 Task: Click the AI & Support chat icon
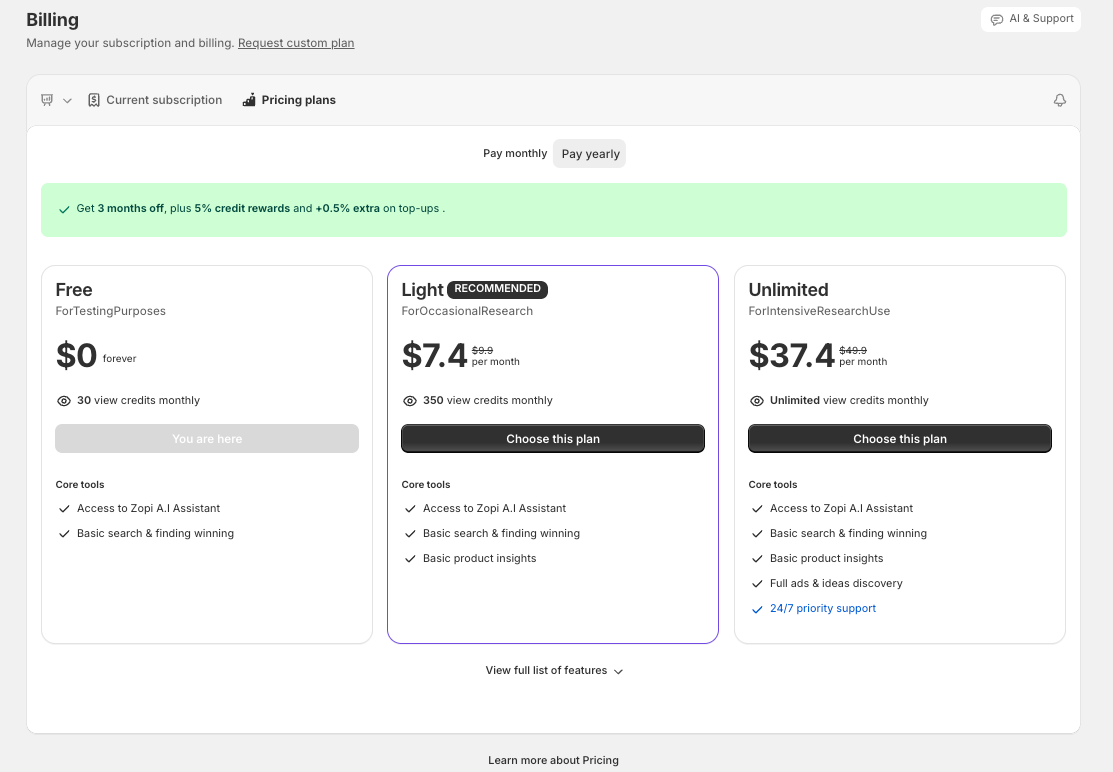coord(997,19)
